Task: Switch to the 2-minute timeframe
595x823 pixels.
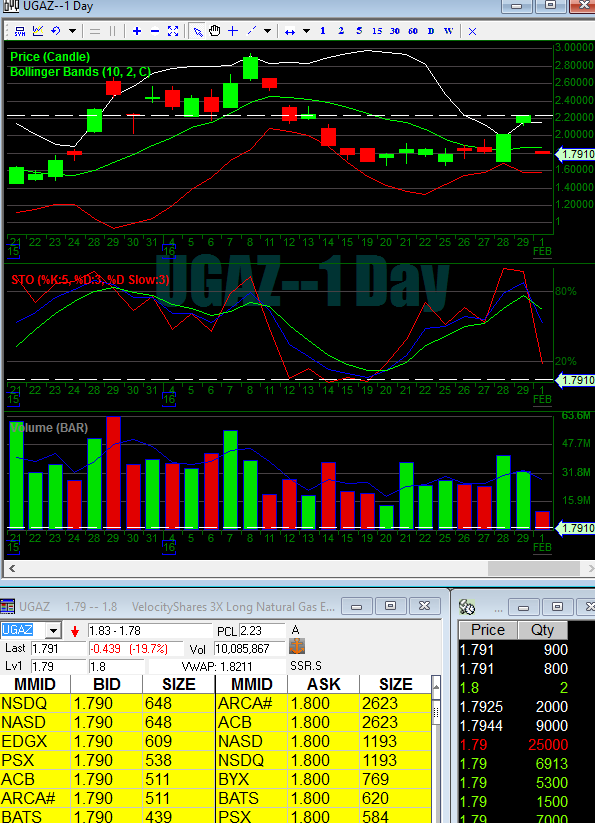Action: point(341,31)
